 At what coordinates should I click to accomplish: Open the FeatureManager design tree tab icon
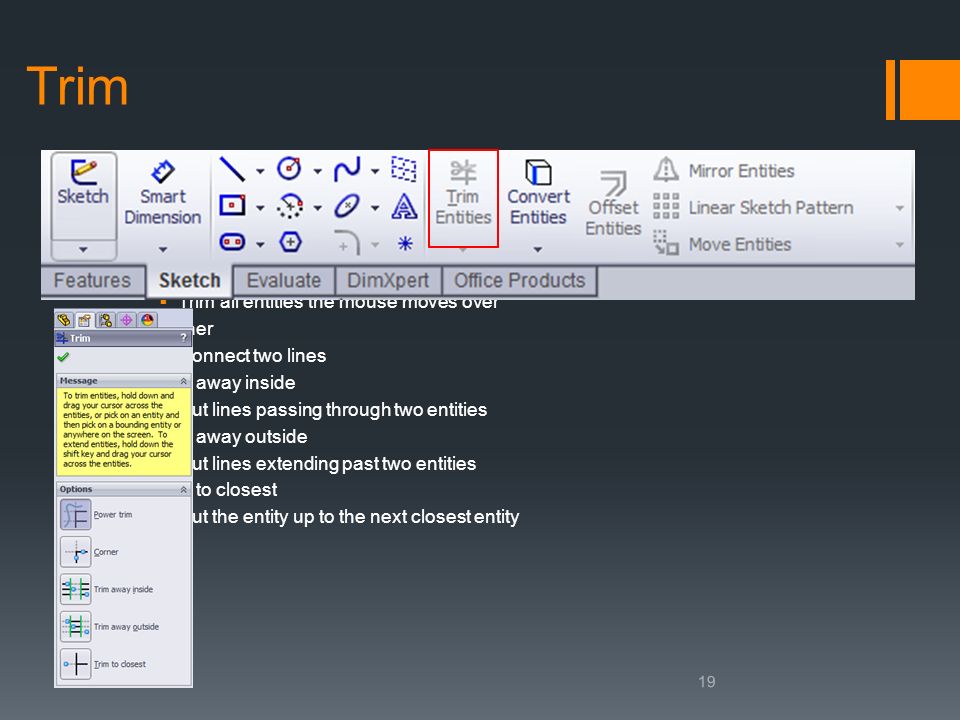click(x=64, y=320)
